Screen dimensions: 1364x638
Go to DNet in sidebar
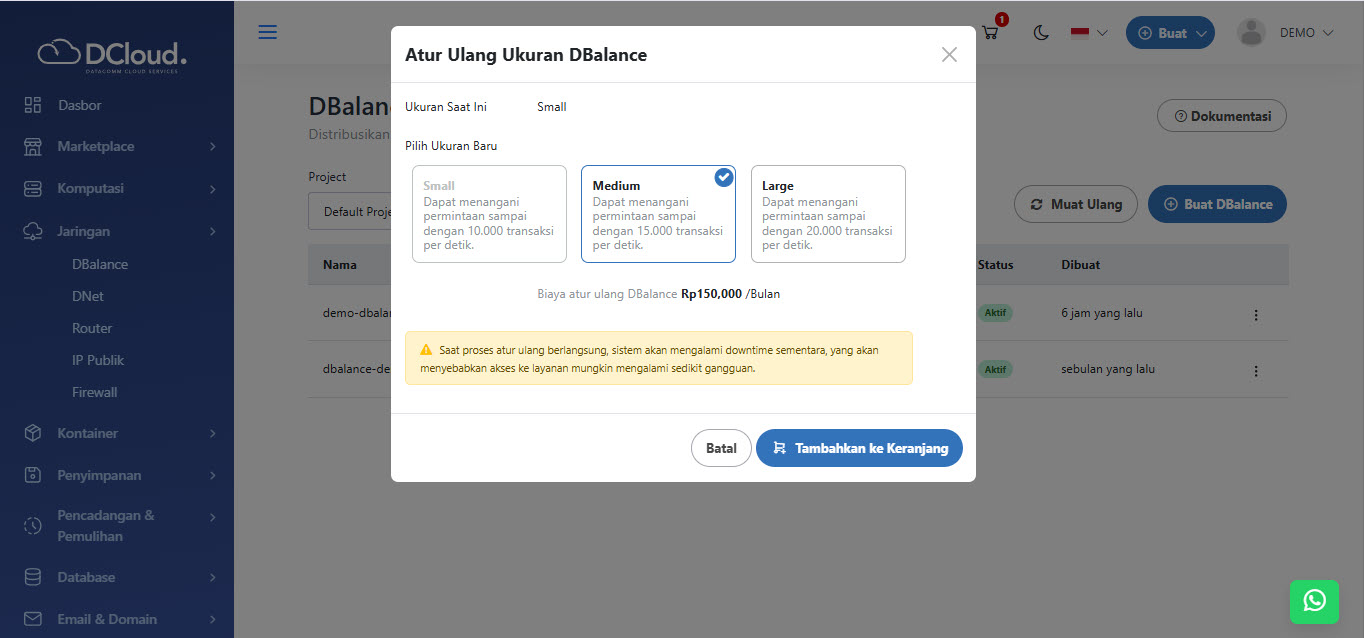coord(88,296)
